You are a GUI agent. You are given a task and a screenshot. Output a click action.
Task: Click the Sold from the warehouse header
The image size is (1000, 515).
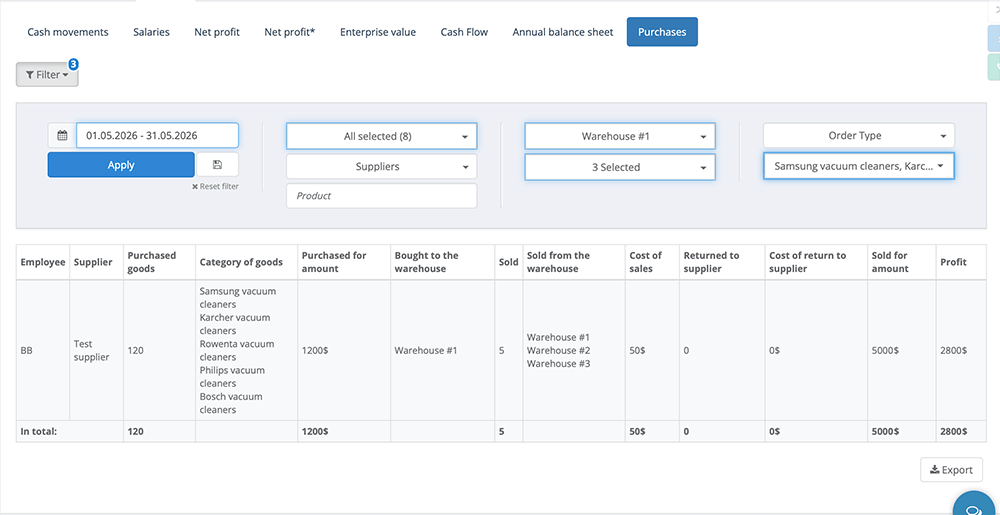[x=574, y=262]
